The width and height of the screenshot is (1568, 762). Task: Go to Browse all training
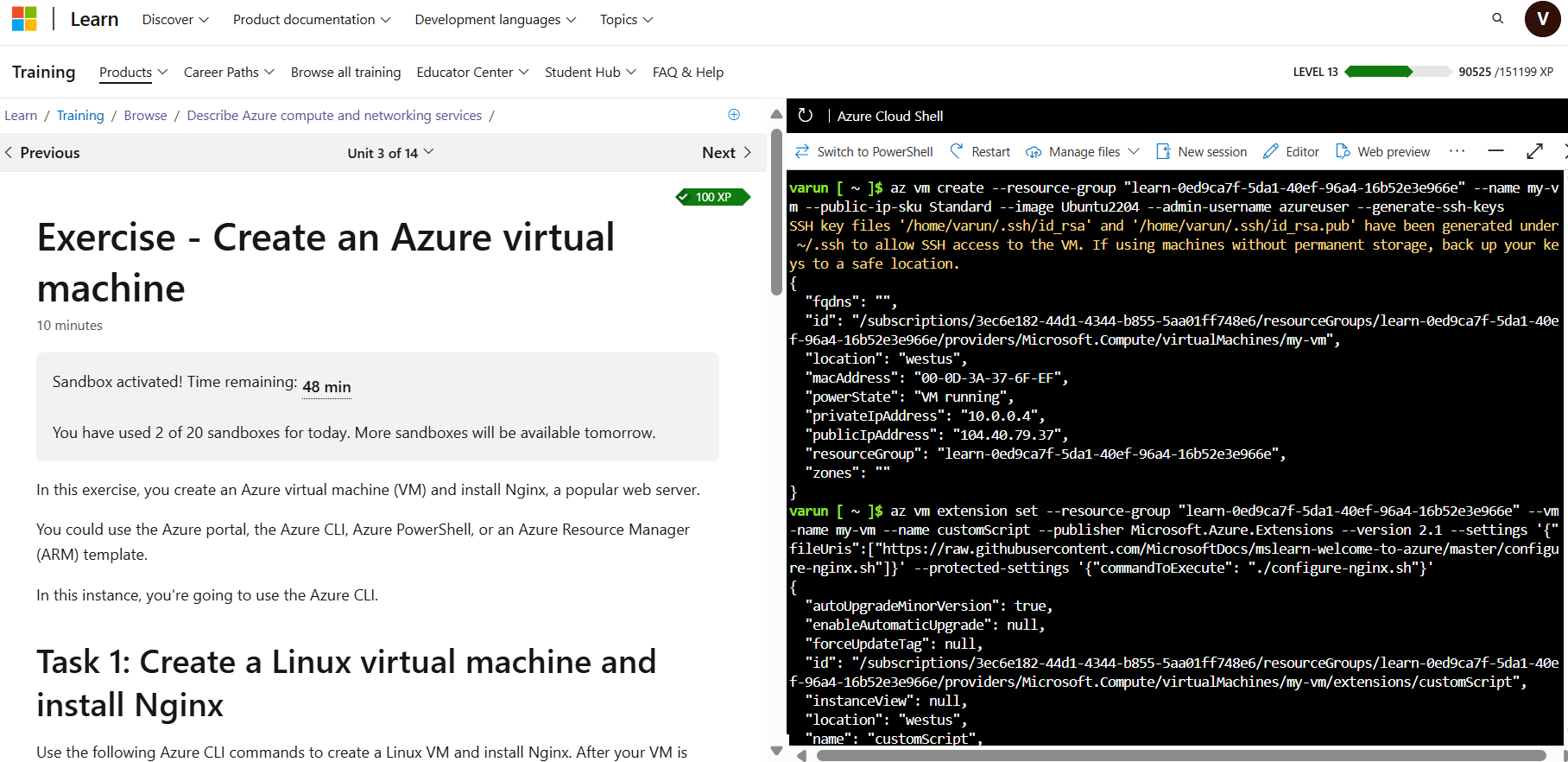tap(345, 73)
